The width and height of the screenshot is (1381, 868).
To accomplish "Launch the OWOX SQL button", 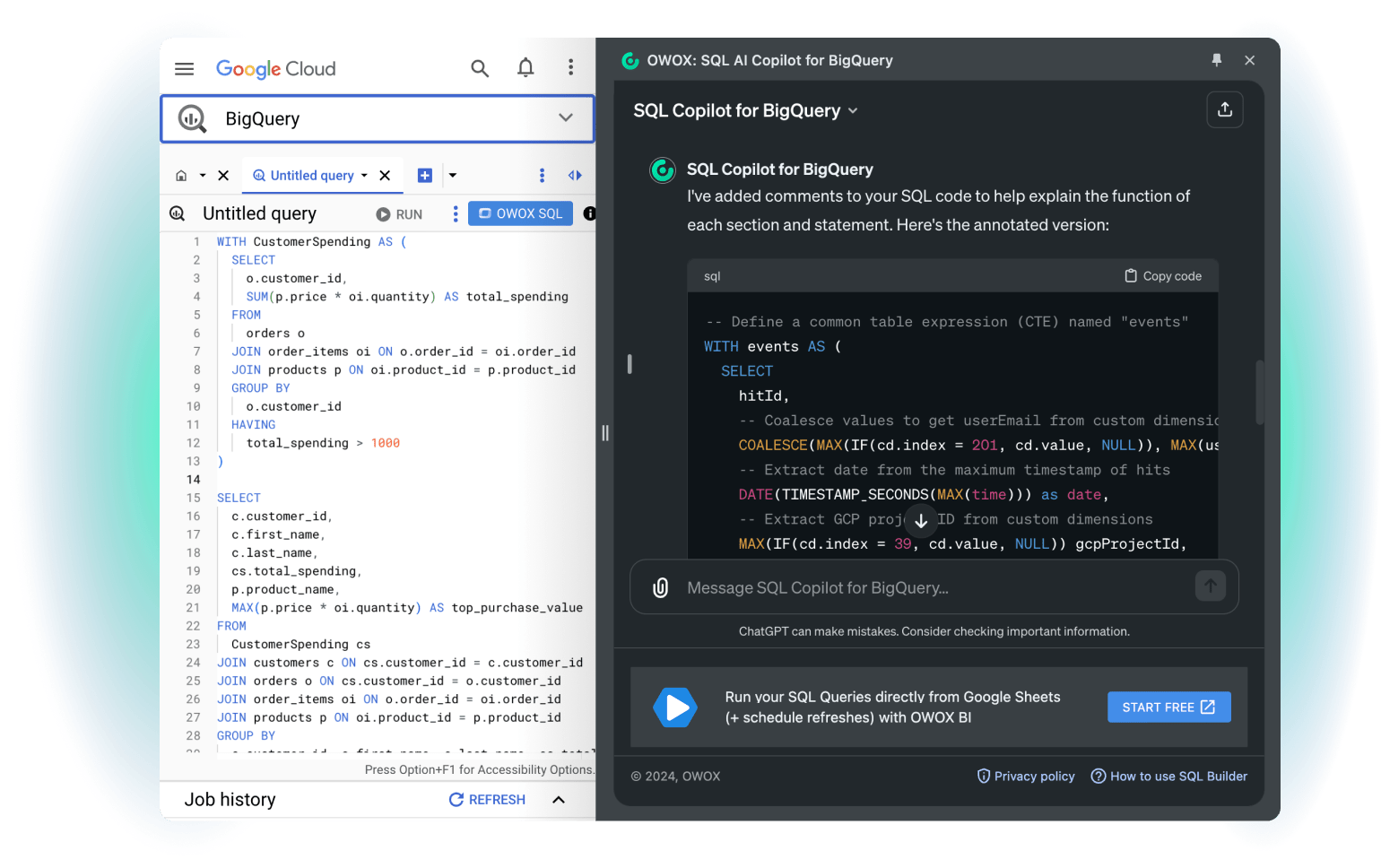I will 520,213.
